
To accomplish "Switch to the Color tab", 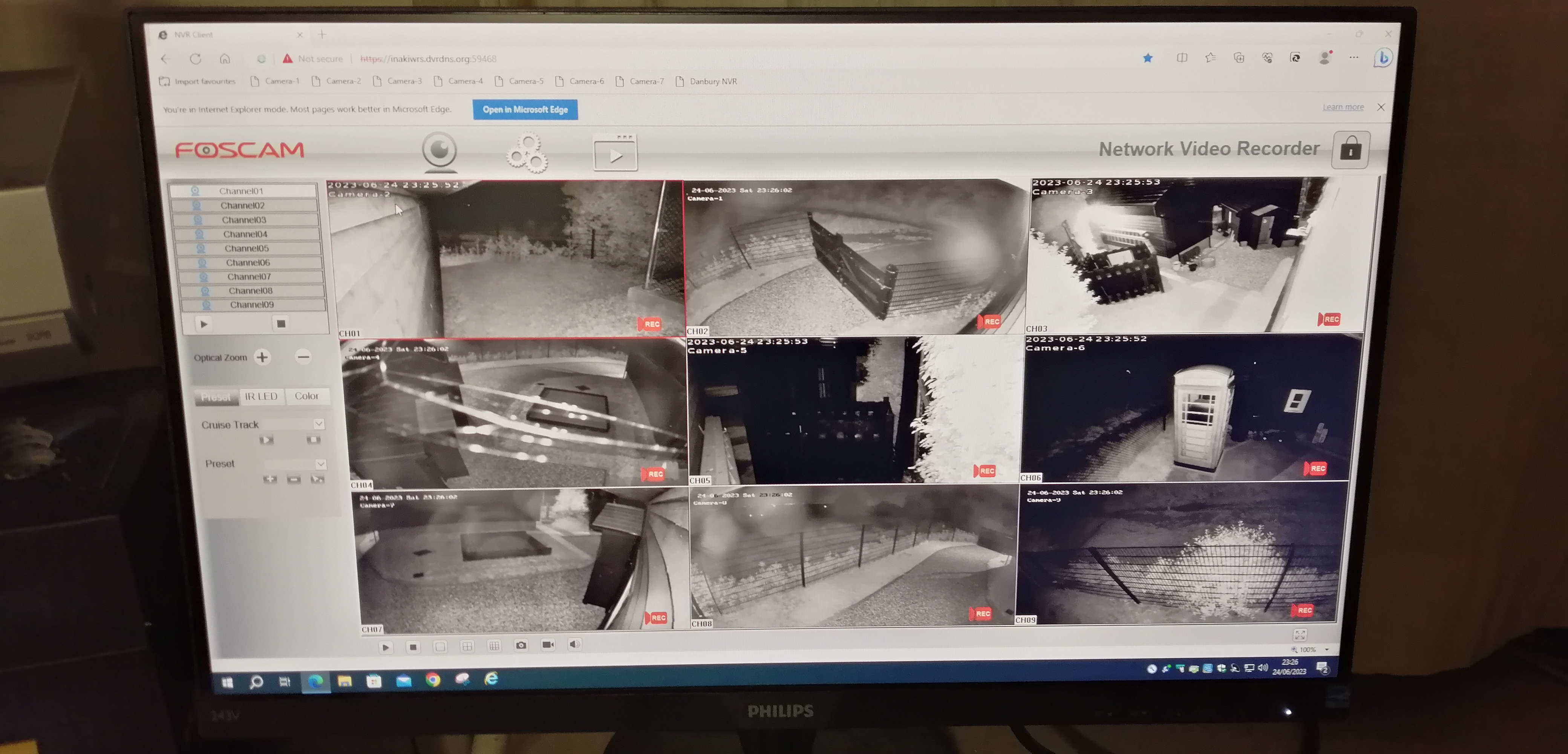I will [x=306, y=396].
